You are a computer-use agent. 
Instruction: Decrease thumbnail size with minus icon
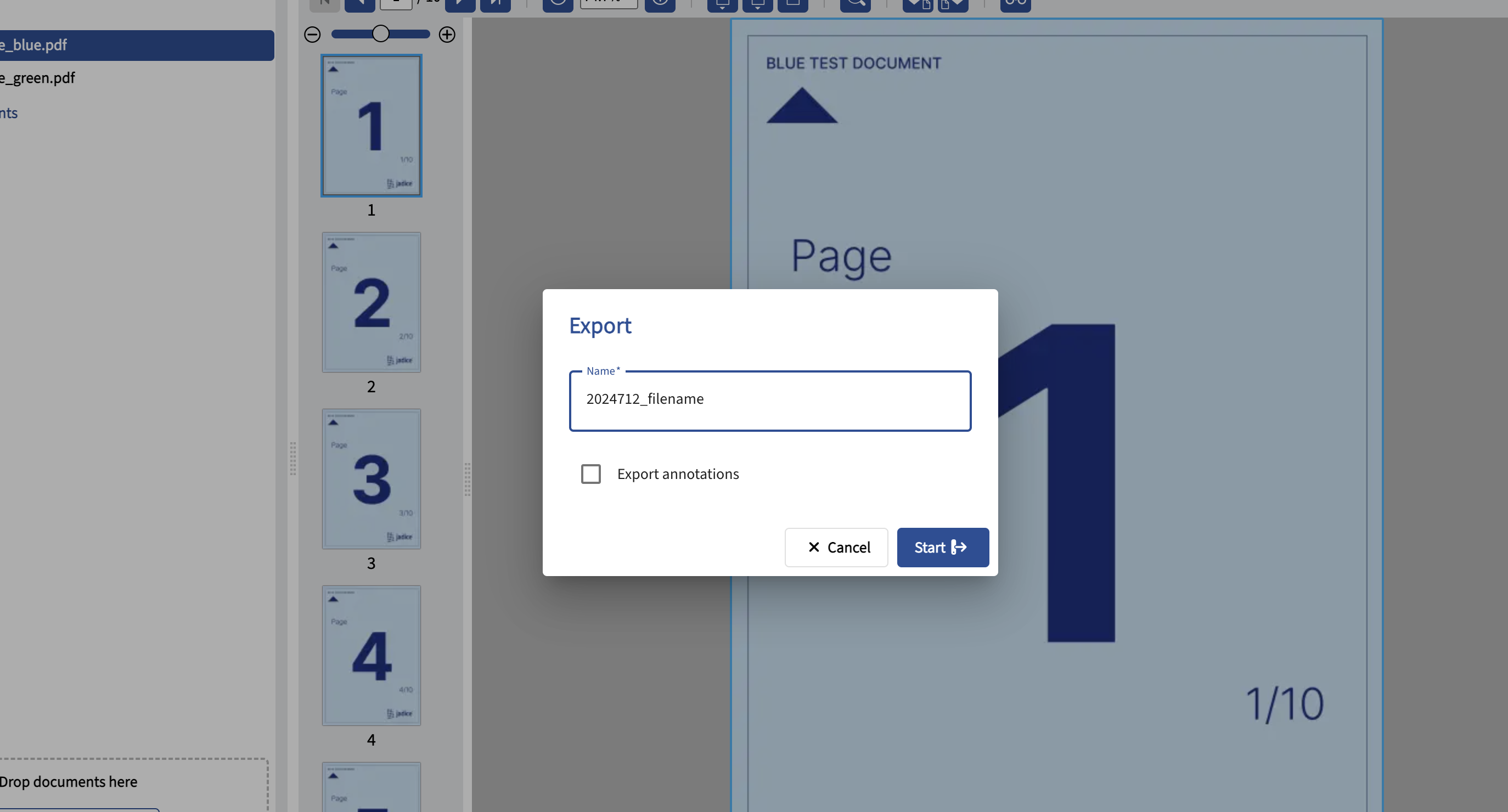pos(312,35)
